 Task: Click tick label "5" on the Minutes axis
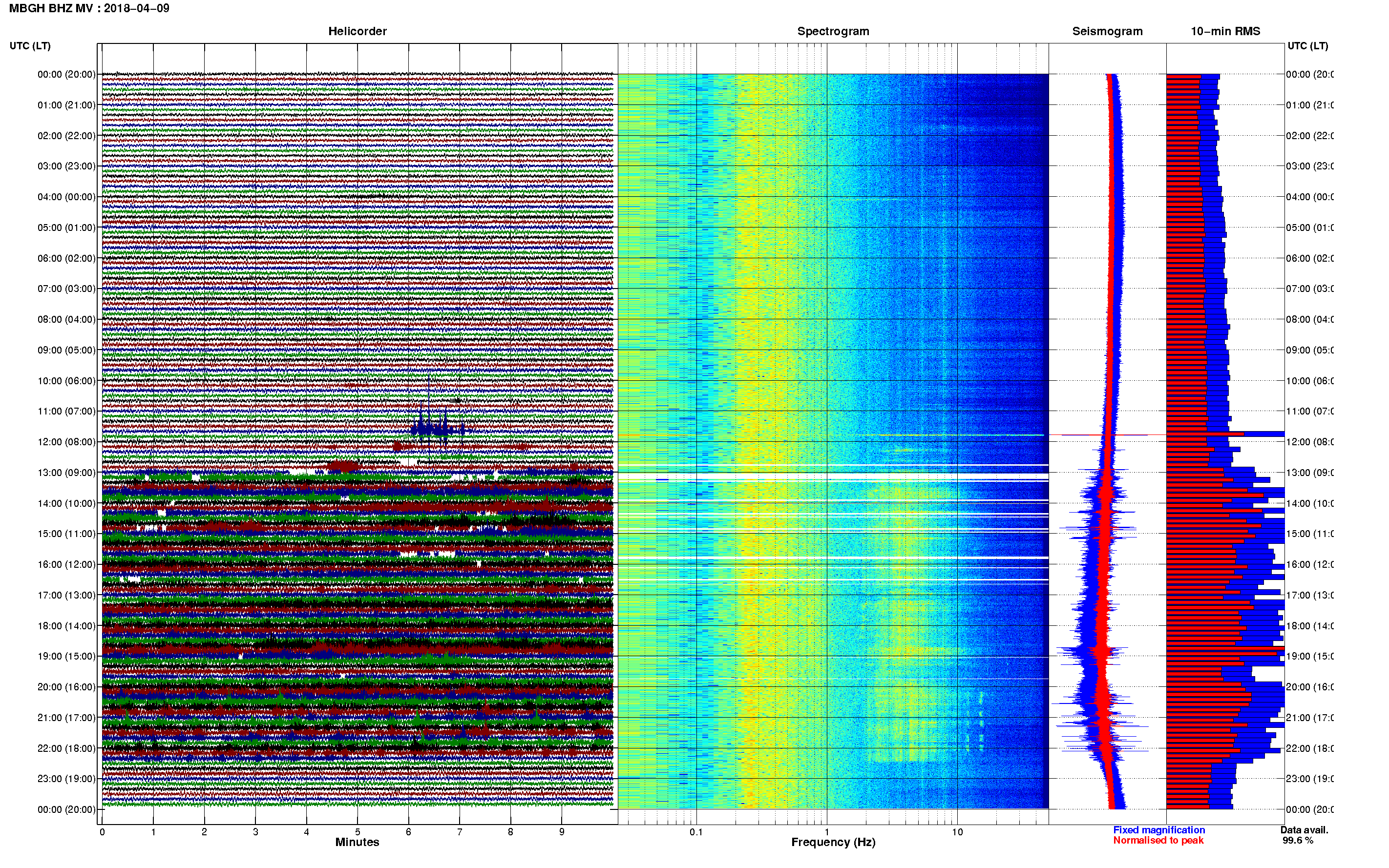pyautogui.click(x=358, y=832)
